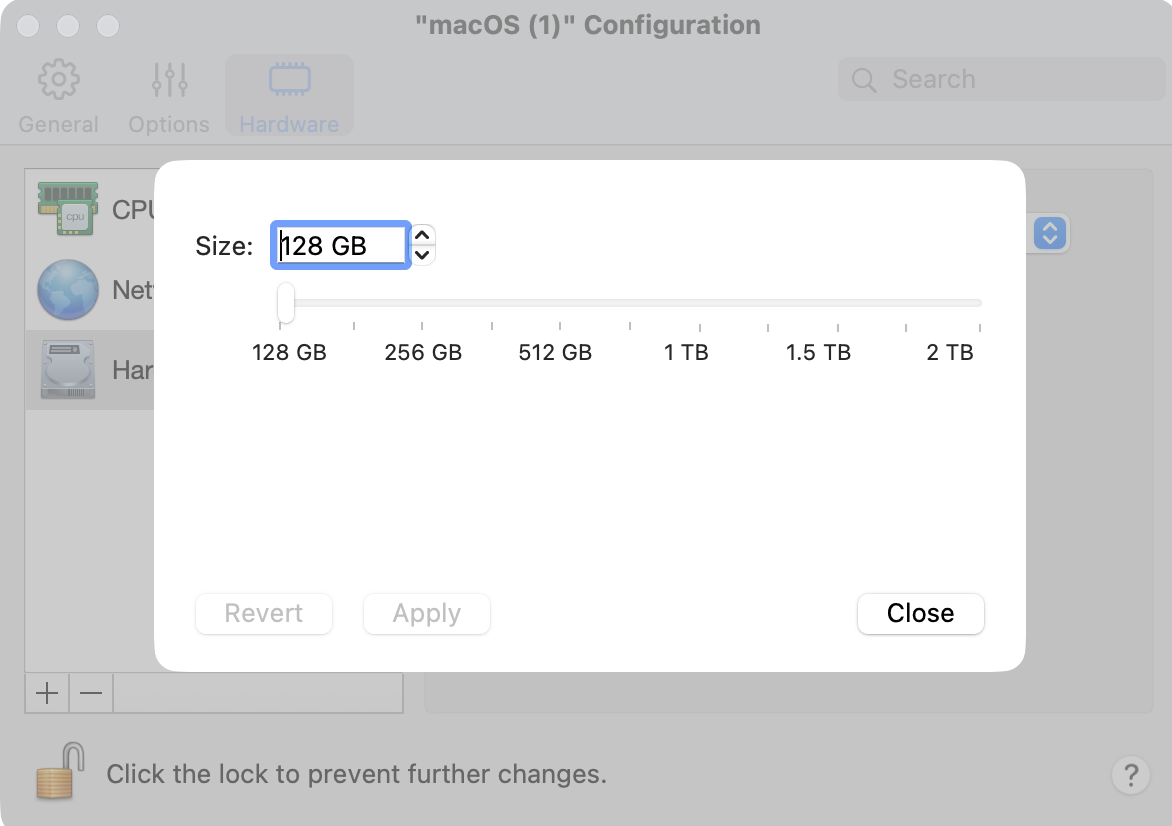Increase disk size with the up stepper arrow
The width and height of the screenshot is (1172, 826).
click(423, 235)
